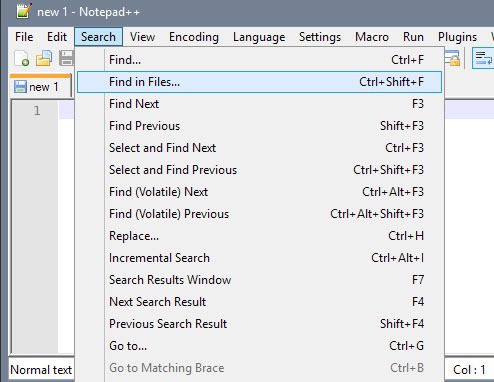Open Search Results Window
Image resolution: width=494 pixels, height=382 pixels.
259,280
